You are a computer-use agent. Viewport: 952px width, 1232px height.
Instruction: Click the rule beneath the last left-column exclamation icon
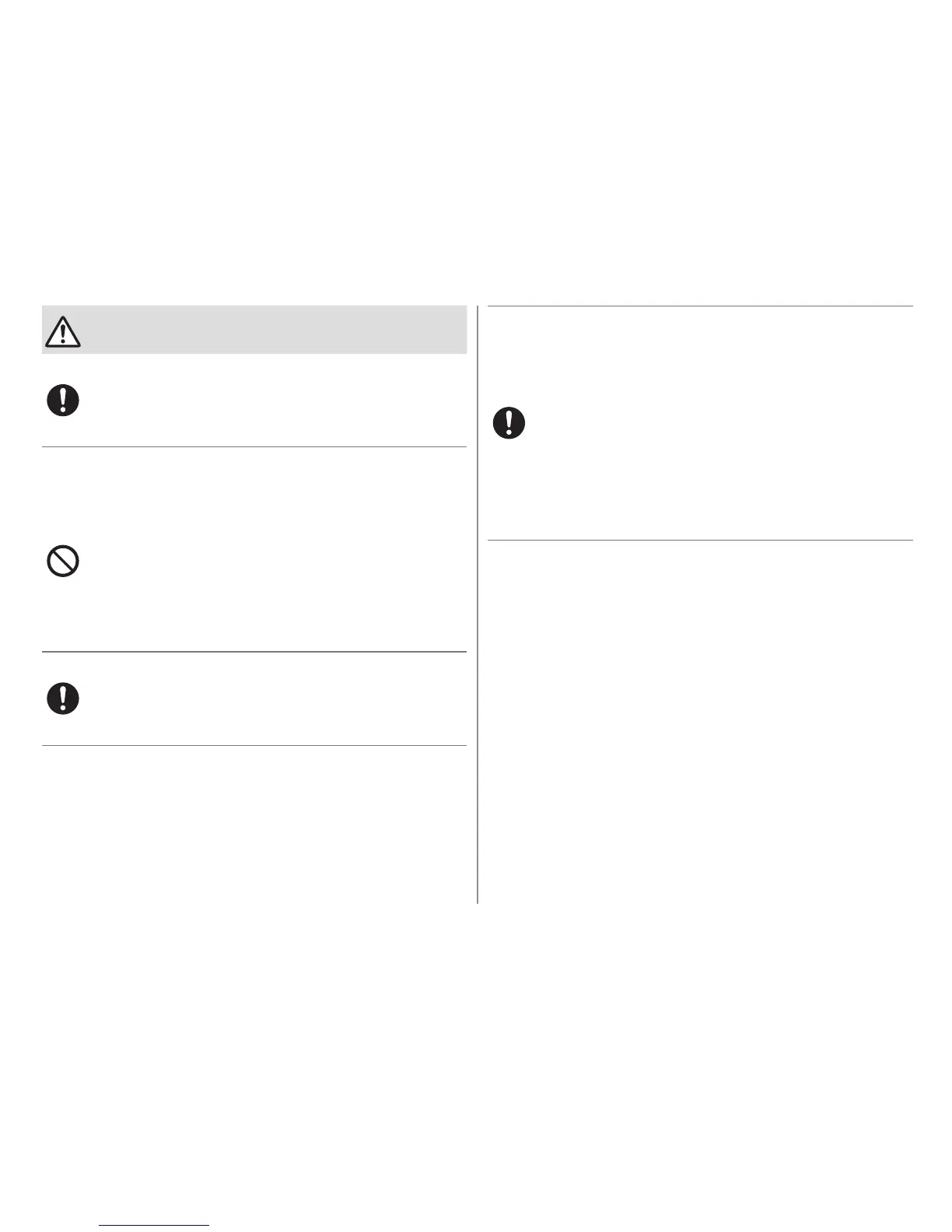coord(254,746)
